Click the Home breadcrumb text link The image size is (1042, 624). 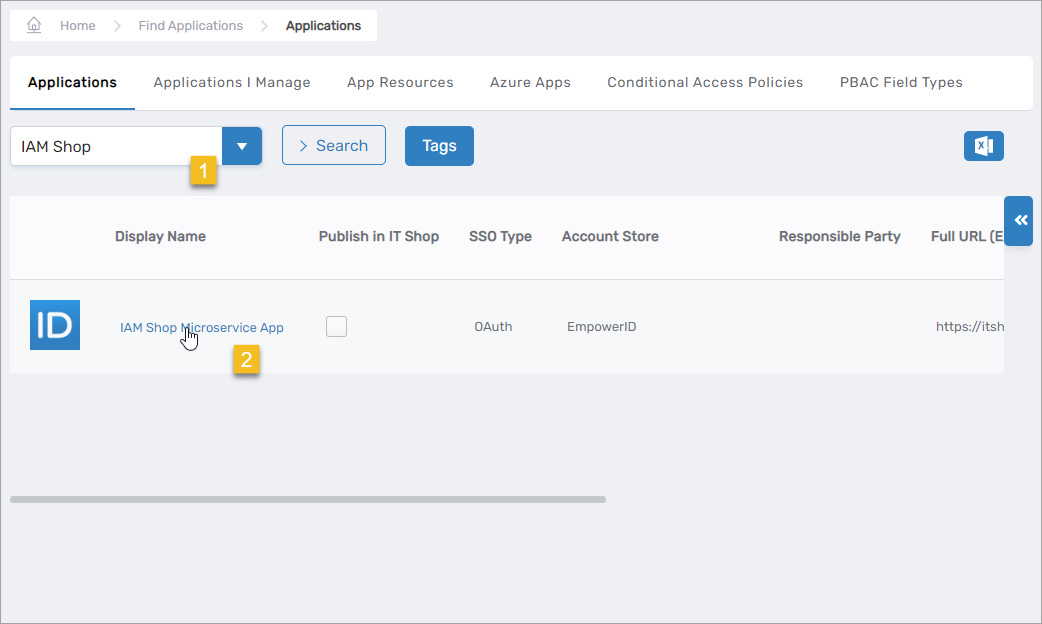(x=77, y=25)
